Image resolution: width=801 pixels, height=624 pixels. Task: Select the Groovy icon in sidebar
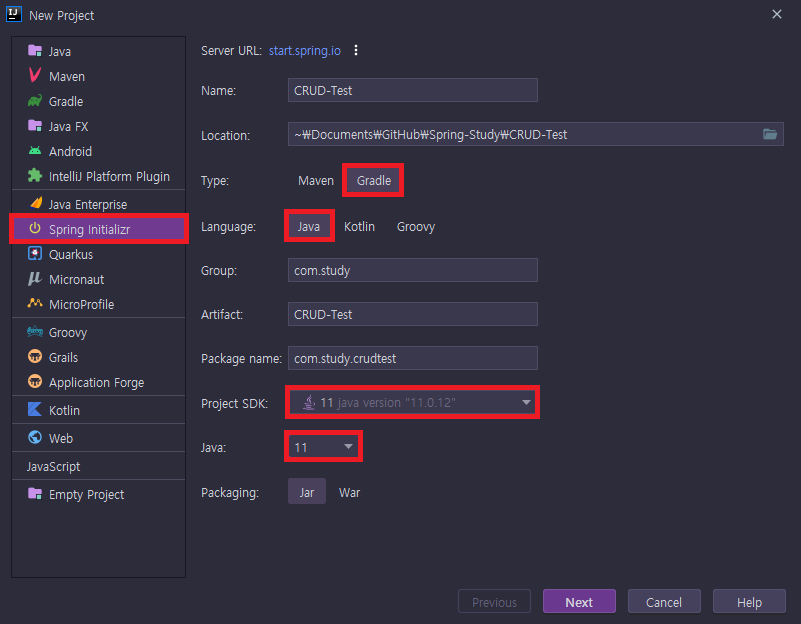click(35, 332)
